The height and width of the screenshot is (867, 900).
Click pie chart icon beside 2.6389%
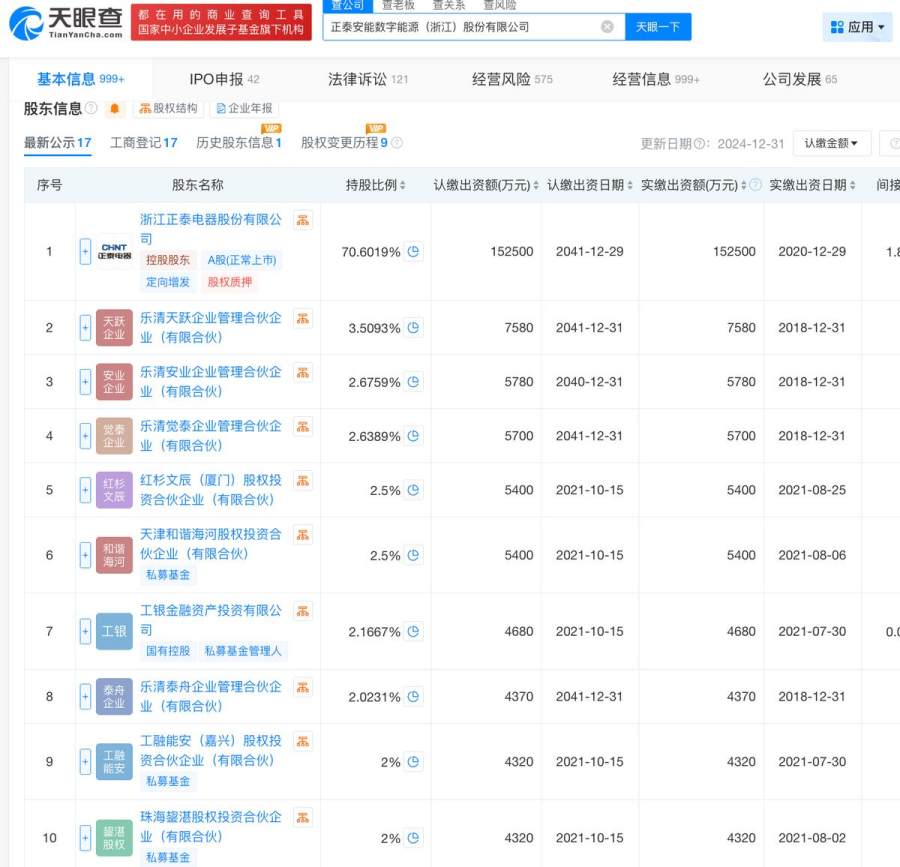click(413, 436)
